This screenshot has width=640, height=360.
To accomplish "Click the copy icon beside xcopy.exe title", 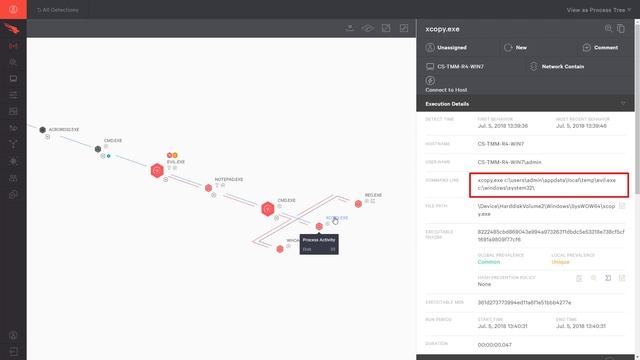I will pos(621,29).
